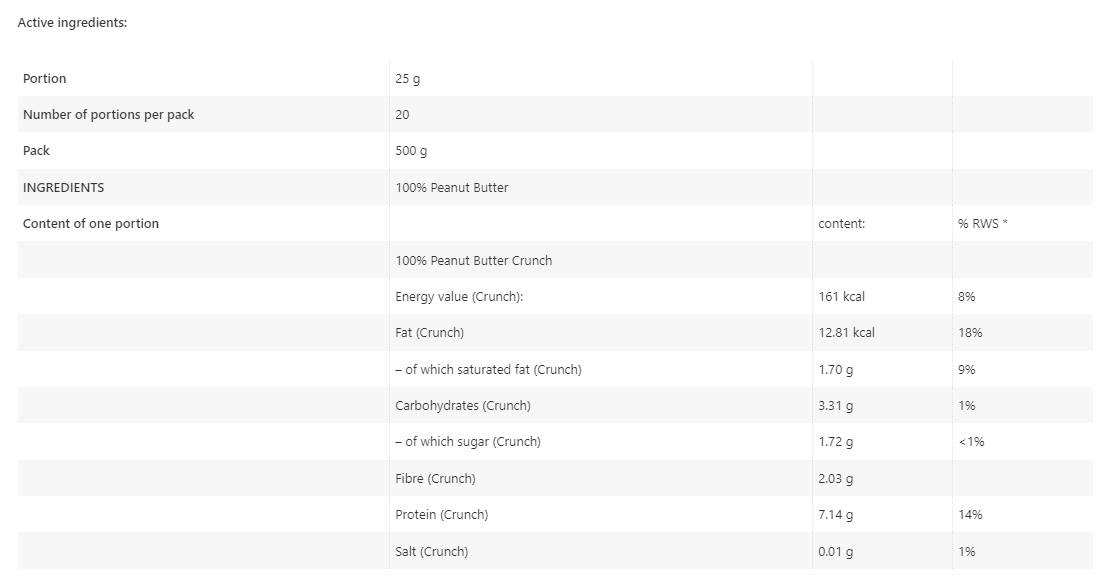
Task: Click the content: column header
Action: [841, 224]
